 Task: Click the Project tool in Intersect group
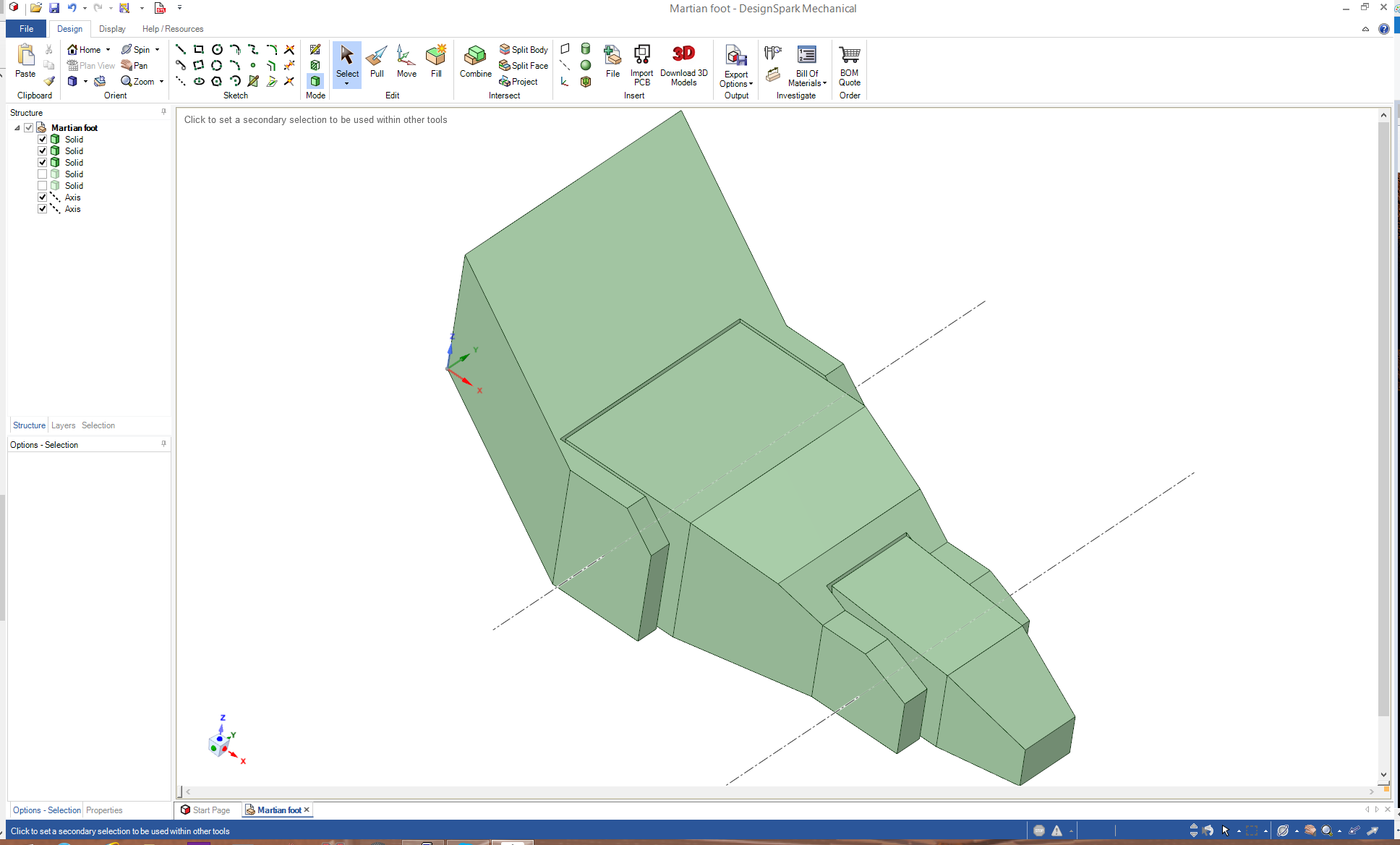(518, 82)
